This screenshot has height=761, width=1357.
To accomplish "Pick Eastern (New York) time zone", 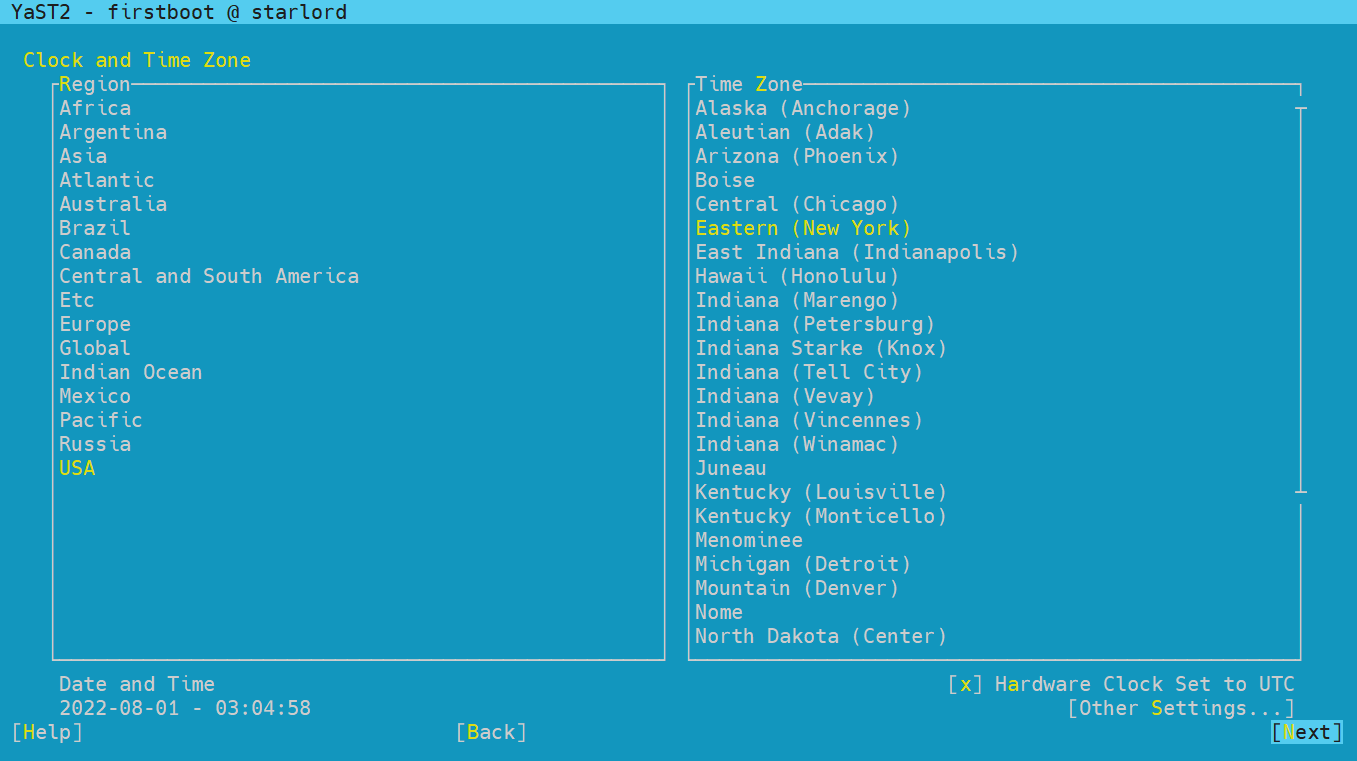I will [804, 228].
